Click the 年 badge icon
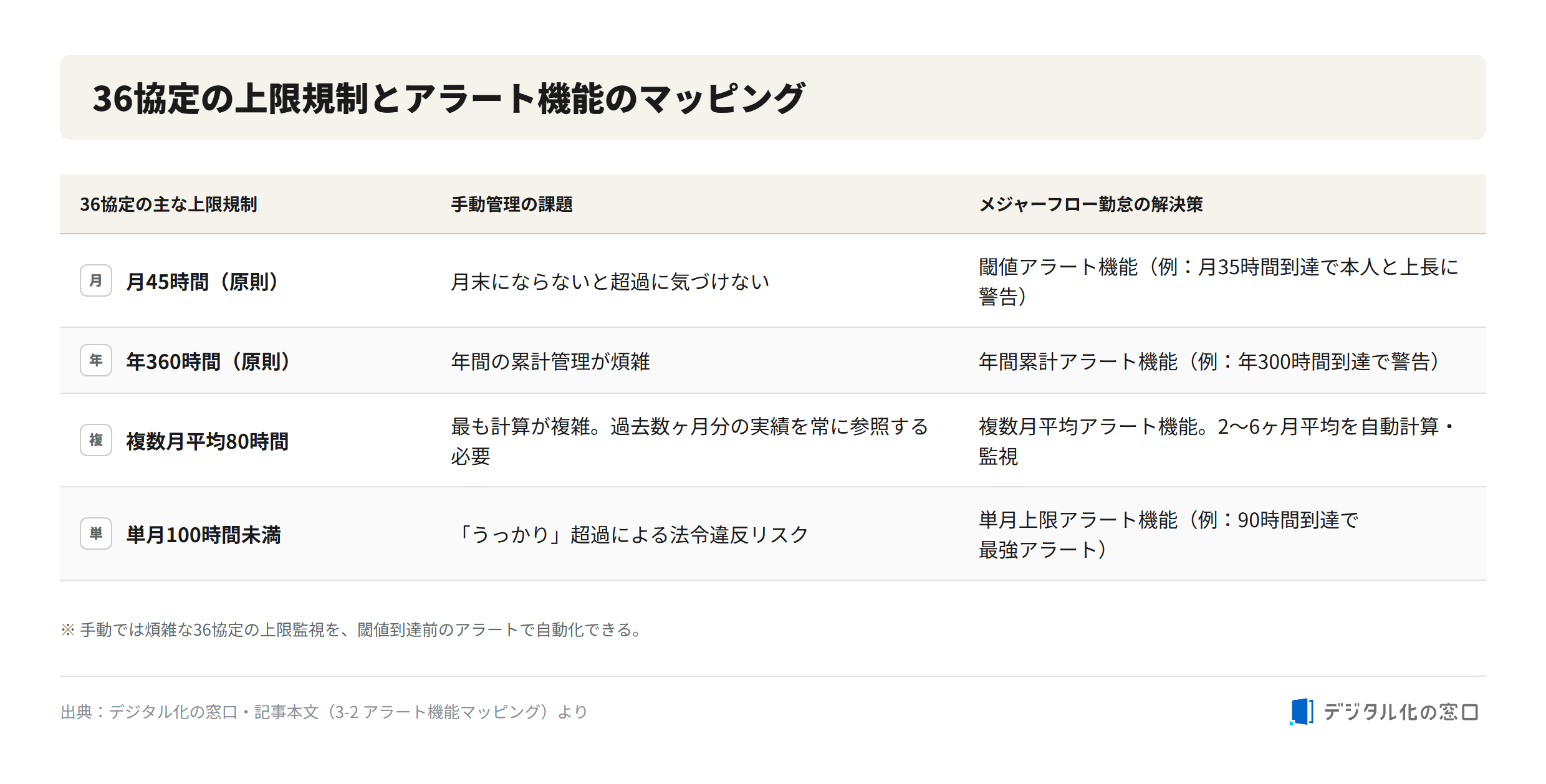 click(x=96, y=360)
